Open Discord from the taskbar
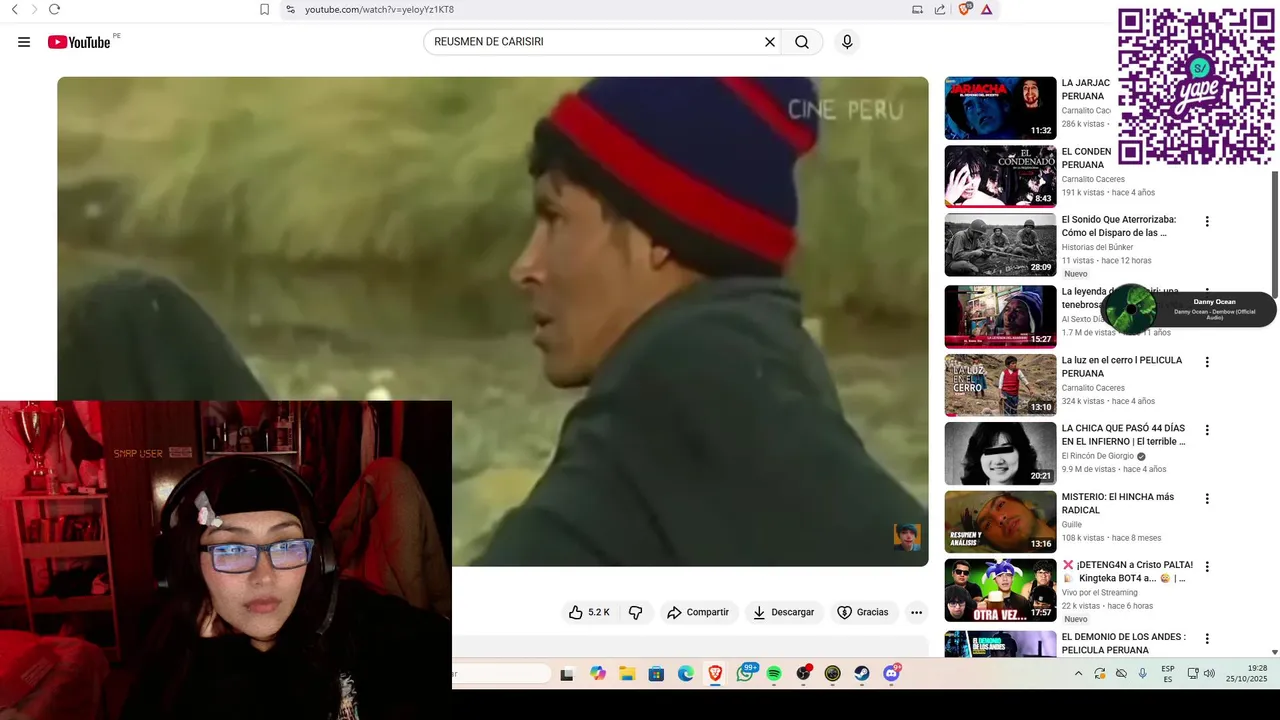 click(x=891, y=674)
